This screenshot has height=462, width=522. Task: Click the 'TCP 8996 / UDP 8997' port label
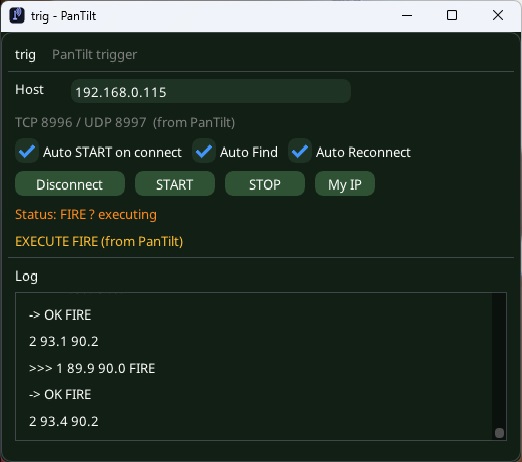click(x=81, y=122)
